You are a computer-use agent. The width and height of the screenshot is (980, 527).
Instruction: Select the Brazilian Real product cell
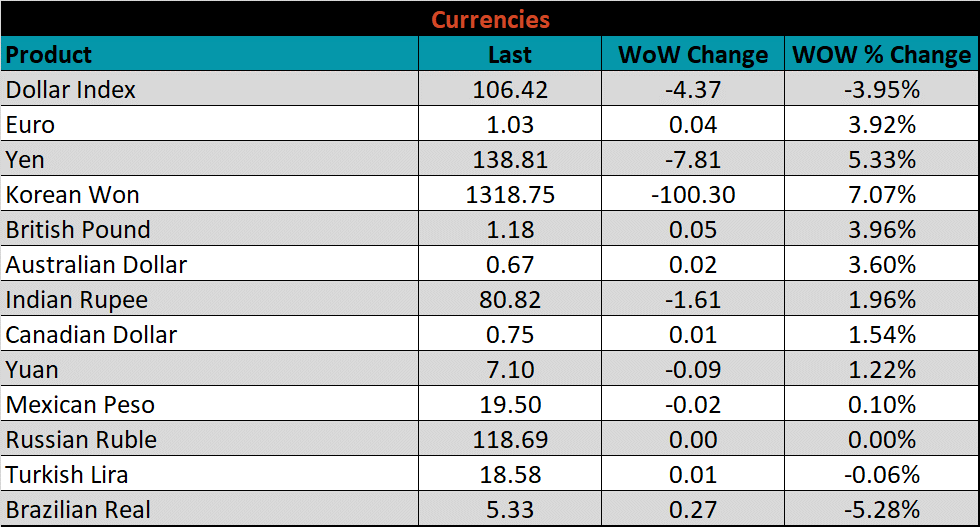78,509
